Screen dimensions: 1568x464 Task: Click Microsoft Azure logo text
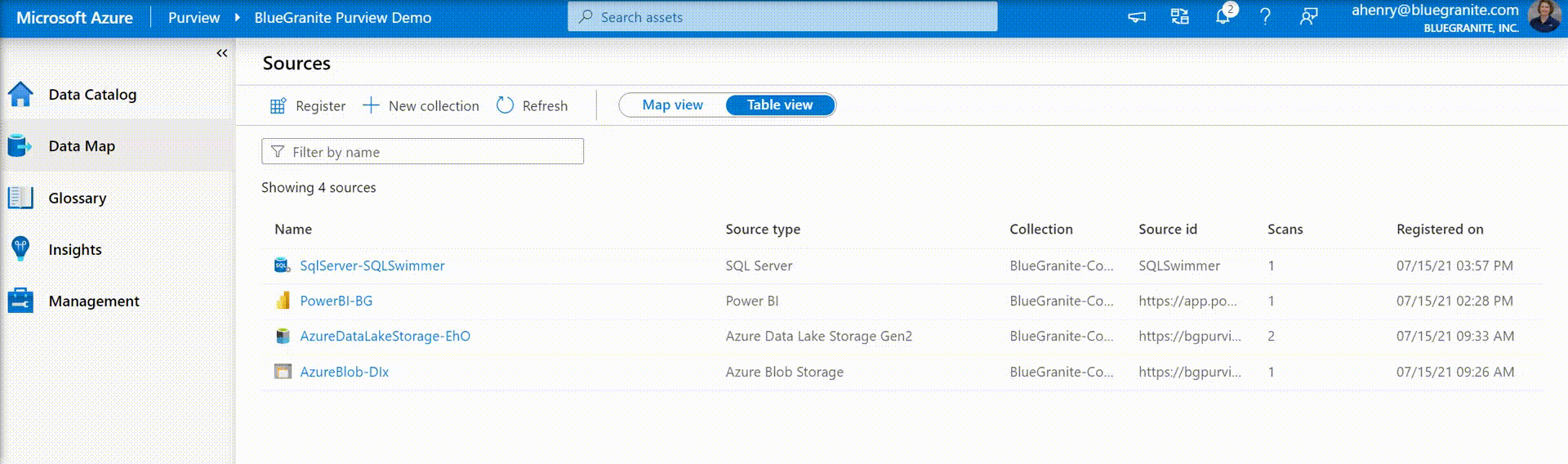pos(74,17)
